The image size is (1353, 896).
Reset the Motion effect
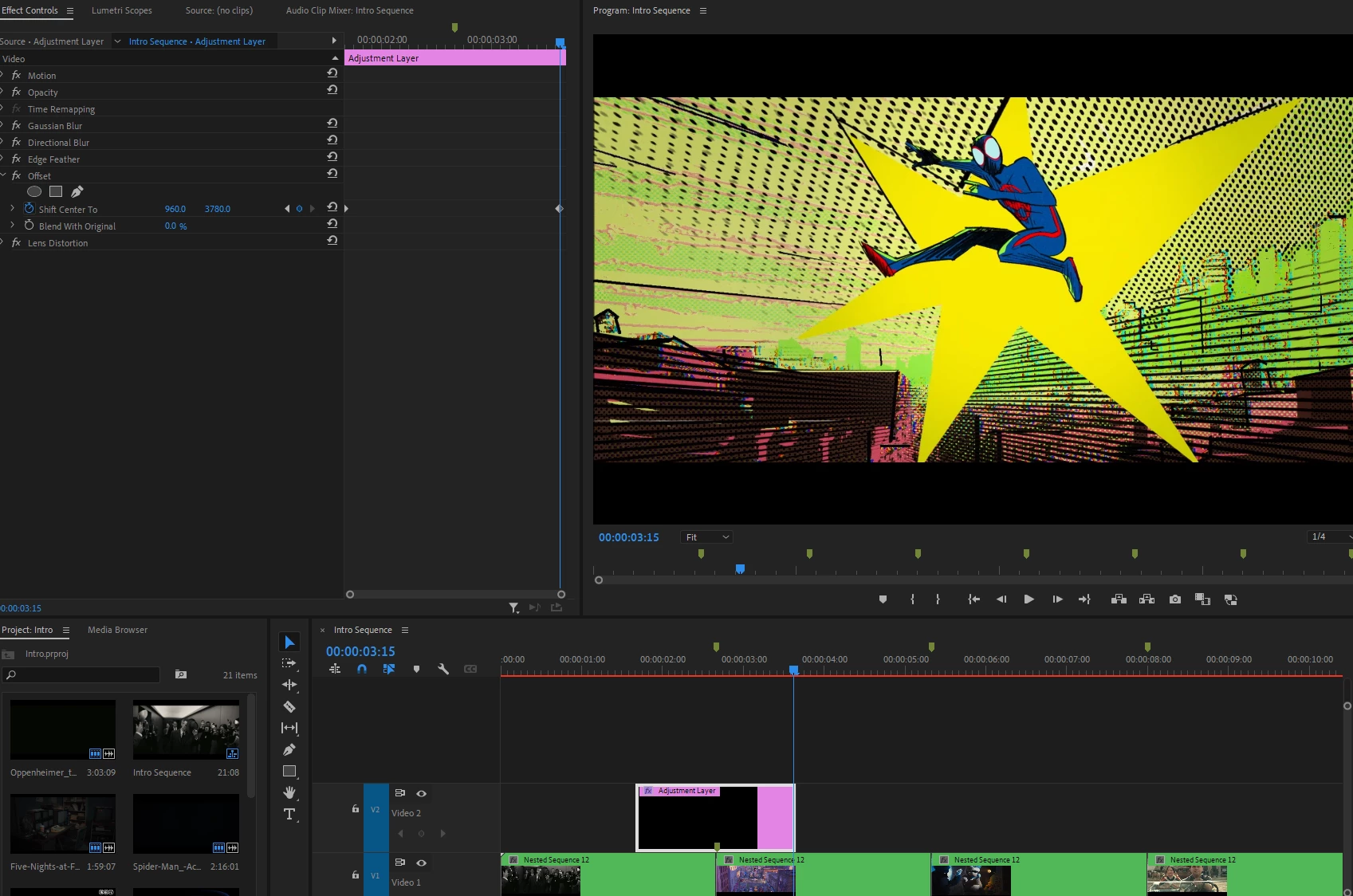pyautogui.click(x=332, y=73)
